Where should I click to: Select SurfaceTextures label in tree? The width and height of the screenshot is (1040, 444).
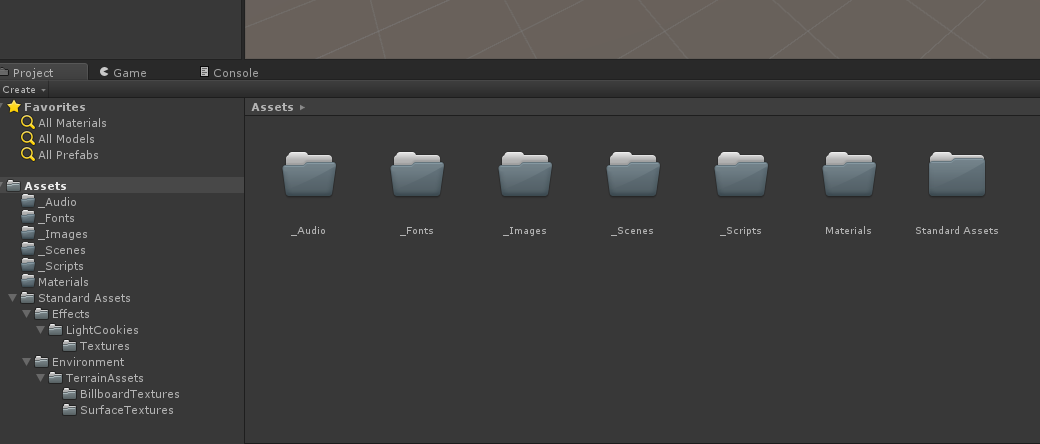pyautogui.click(x=127, y=409)
